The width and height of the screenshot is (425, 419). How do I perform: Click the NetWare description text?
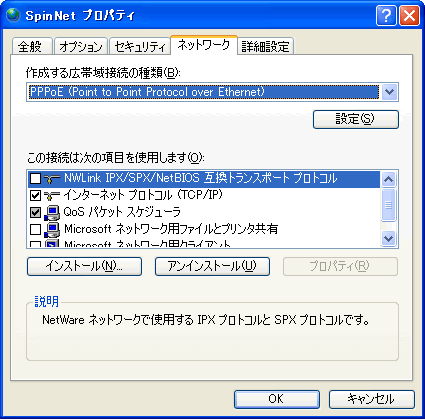(205, 320)
